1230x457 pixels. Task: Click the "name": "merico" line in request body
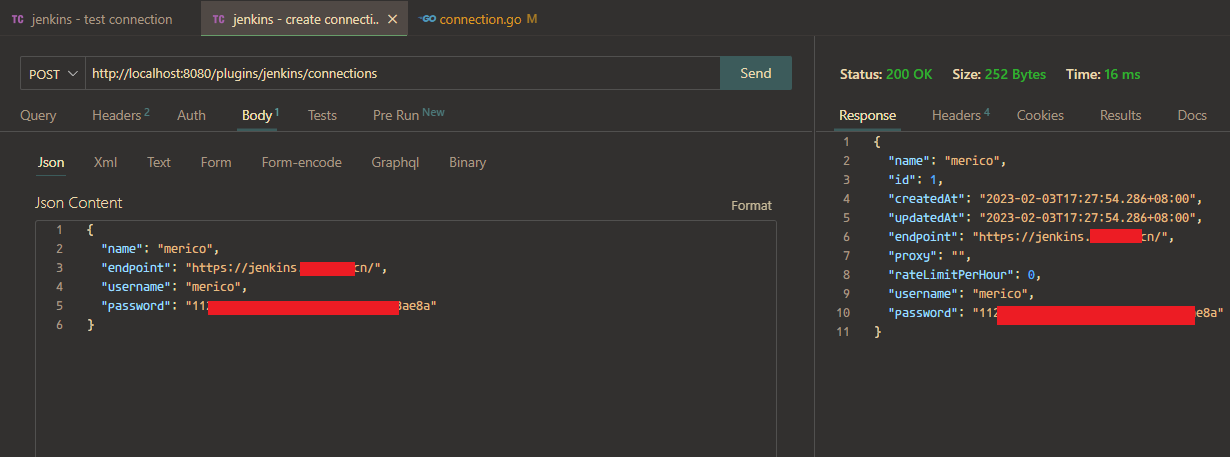coord(160,248)
